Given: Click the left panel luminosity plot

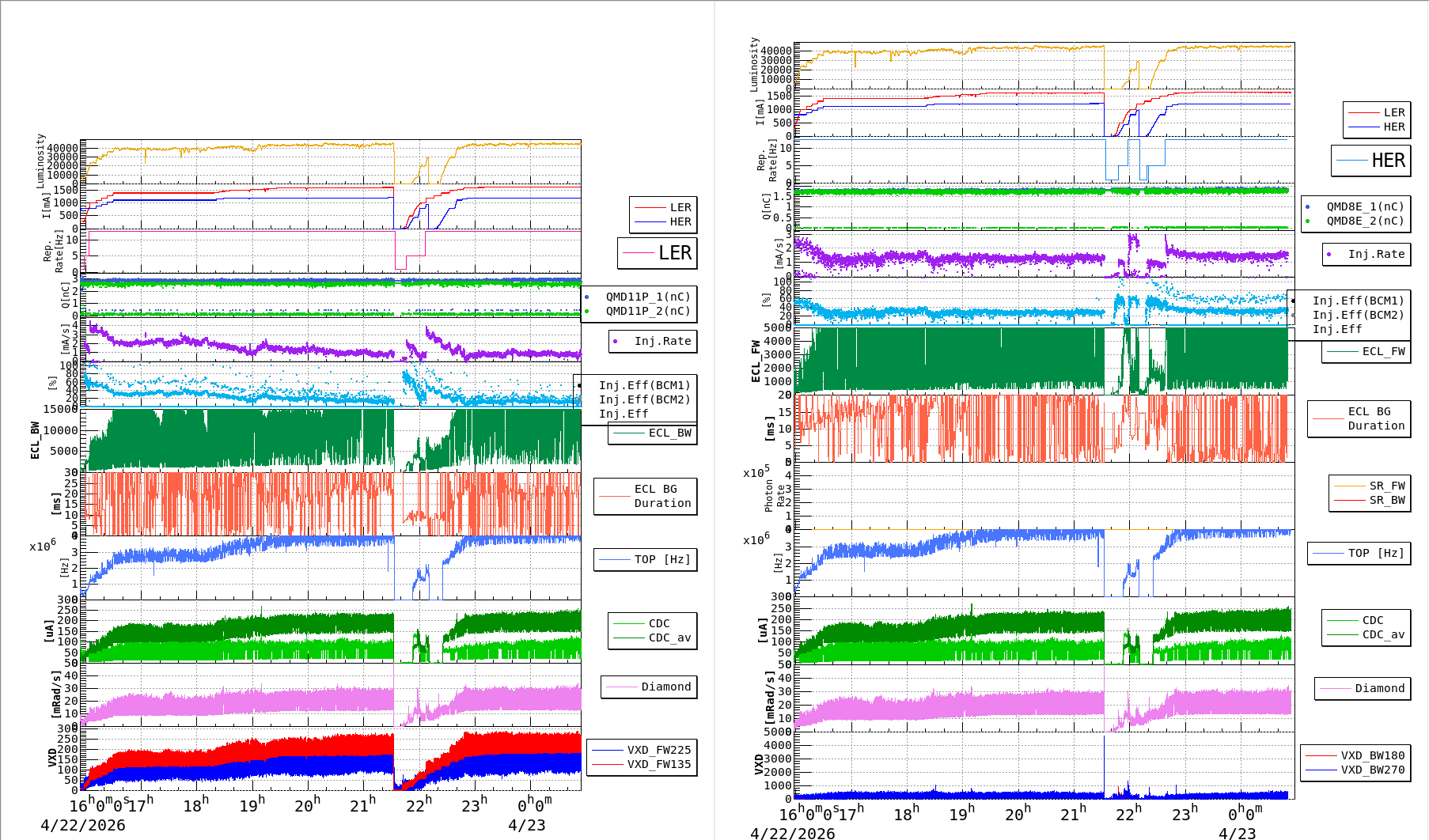Looking at the screenshot, I should click(331, 163).
